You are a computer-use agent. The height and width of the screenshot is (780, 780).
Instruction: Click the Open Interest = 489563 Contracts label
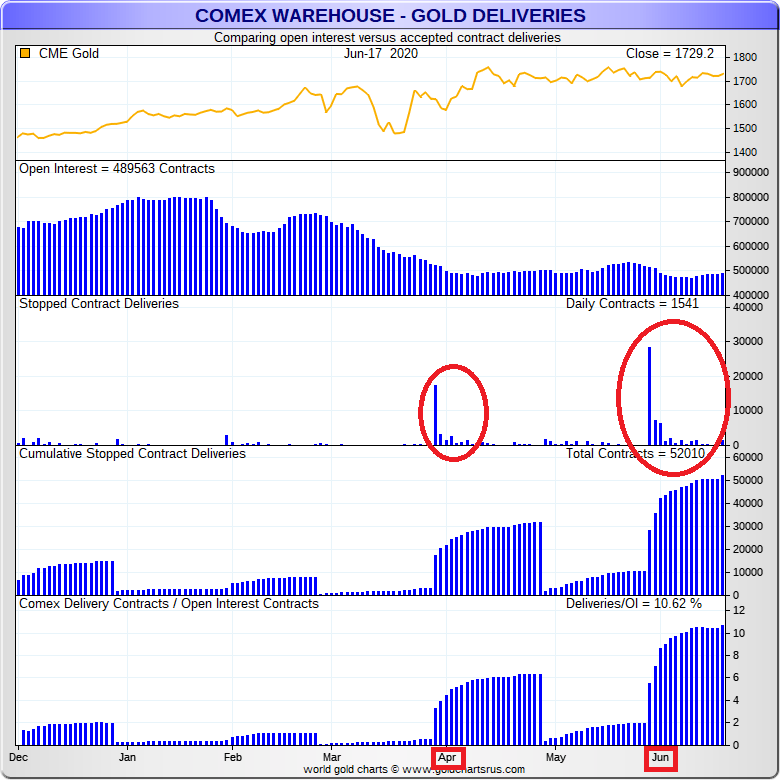117,169
